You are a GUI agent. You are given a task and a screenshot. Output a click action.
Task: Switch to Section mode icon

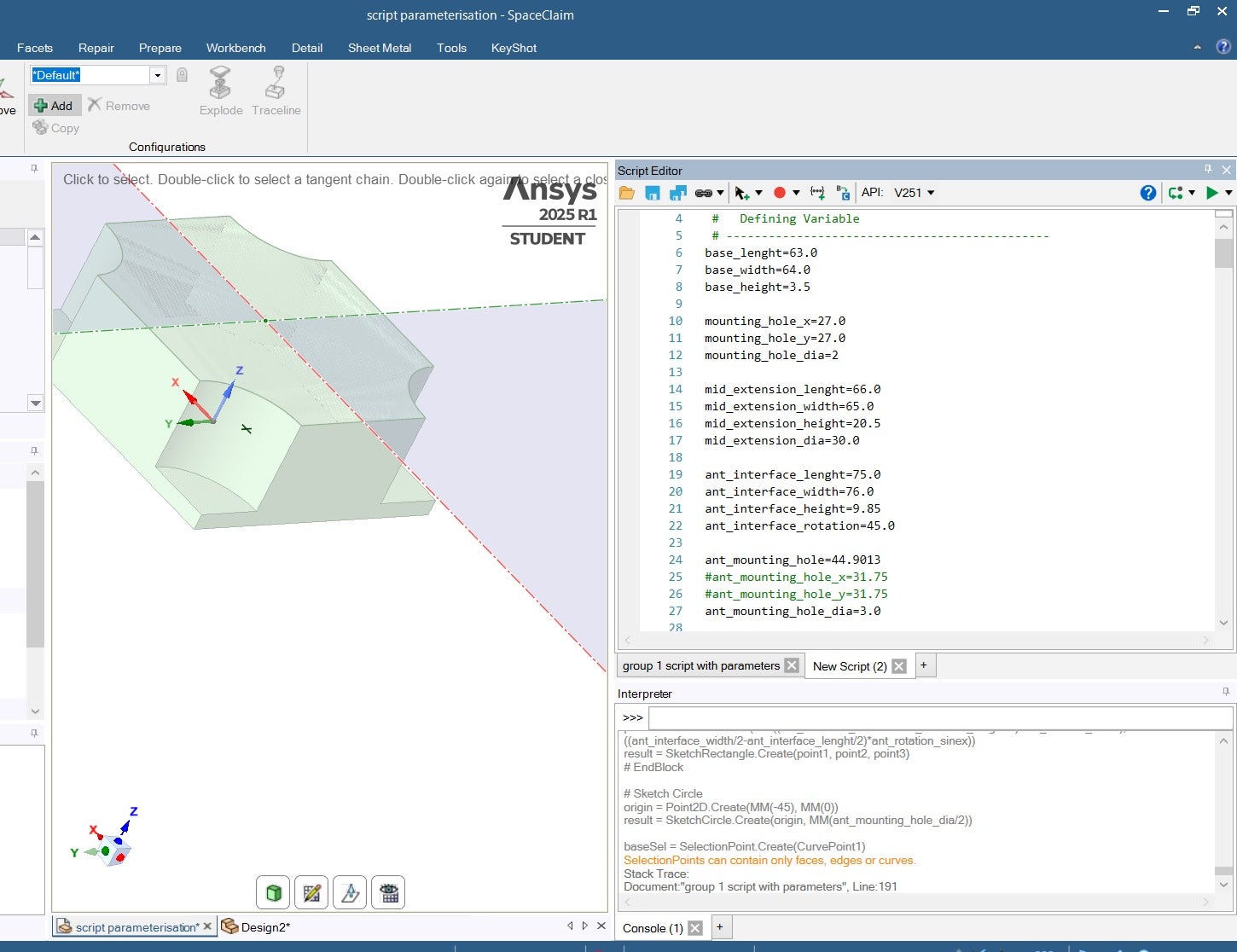pos(350,892)
